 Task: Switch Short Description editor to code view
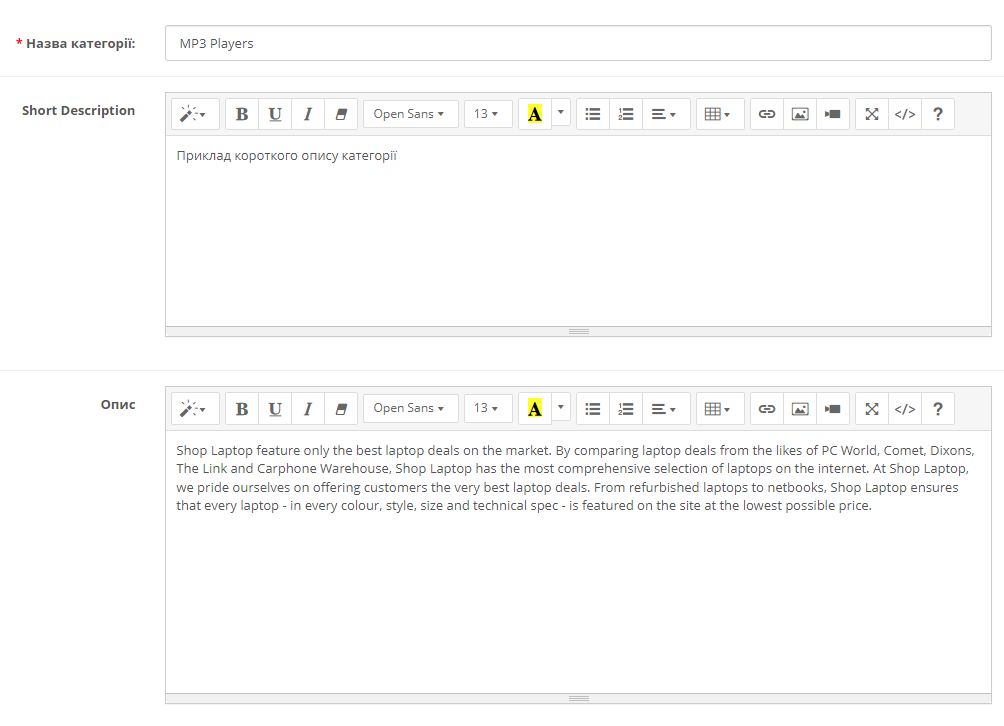[905, 114]
